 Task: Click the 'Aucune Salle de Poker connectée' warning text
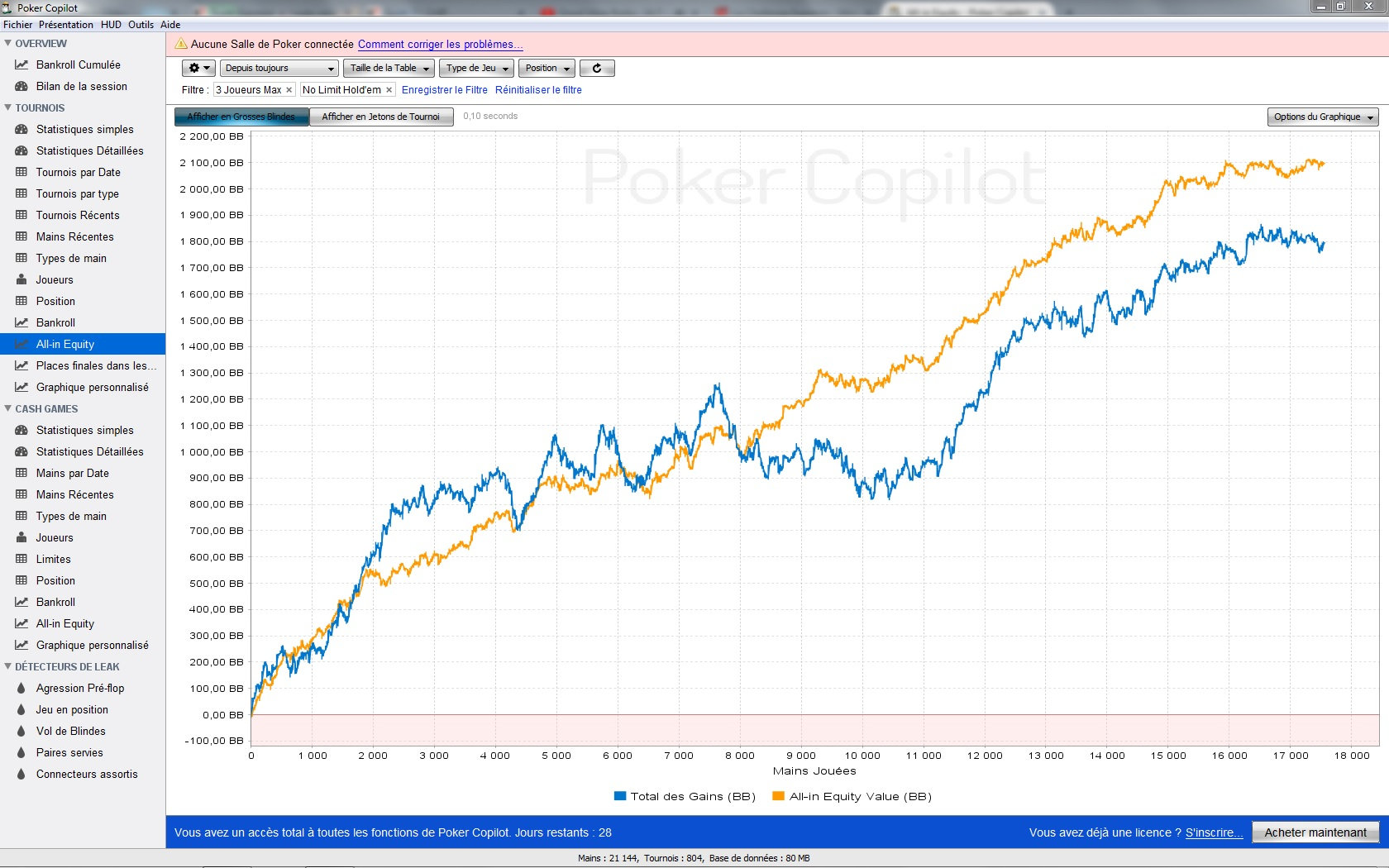272,45
